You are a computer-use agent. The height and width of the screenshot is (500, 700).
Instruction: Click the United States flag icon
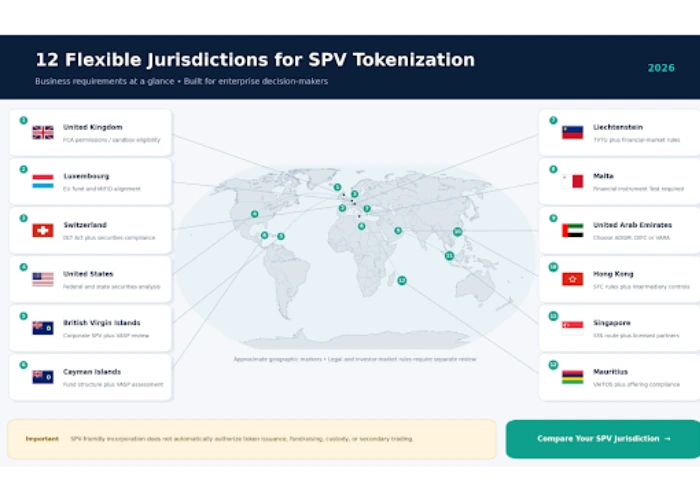click(x=43, y=279)
